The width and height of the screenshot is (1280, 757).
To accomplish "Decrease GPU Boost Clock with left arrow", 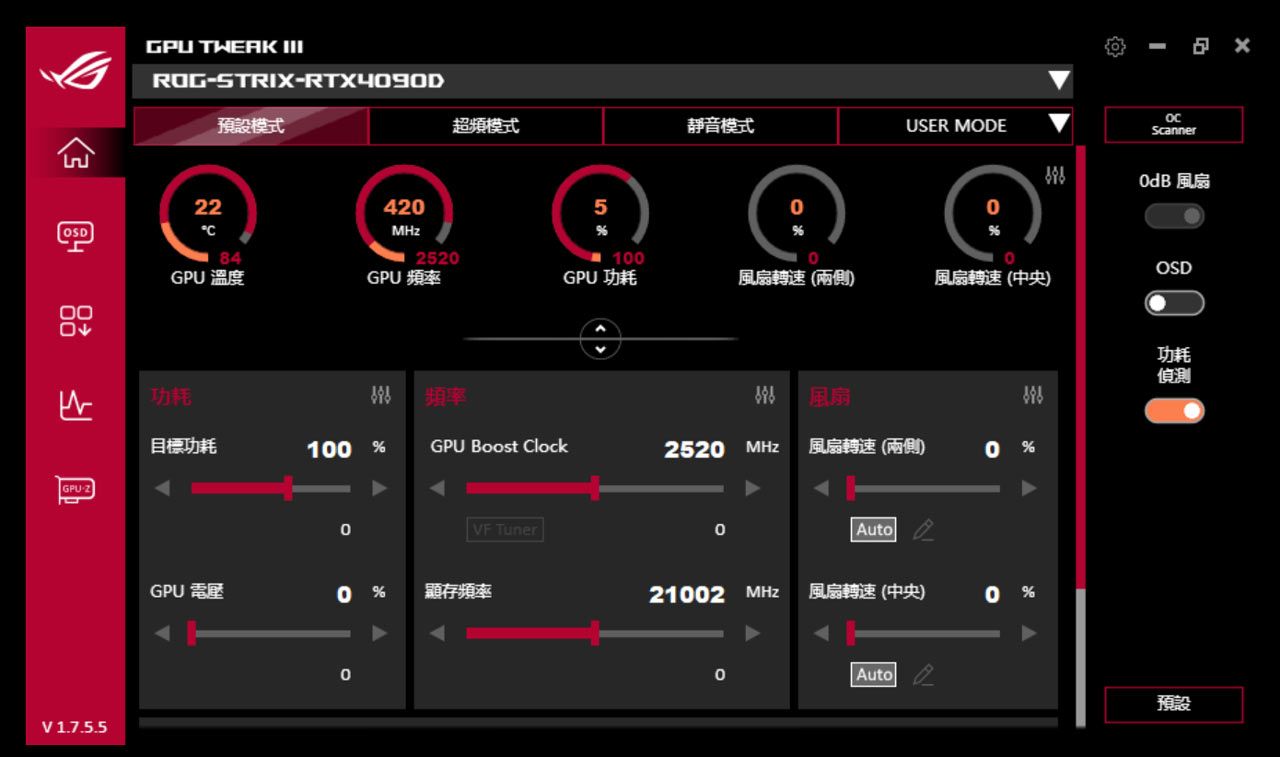I will 437,488.
